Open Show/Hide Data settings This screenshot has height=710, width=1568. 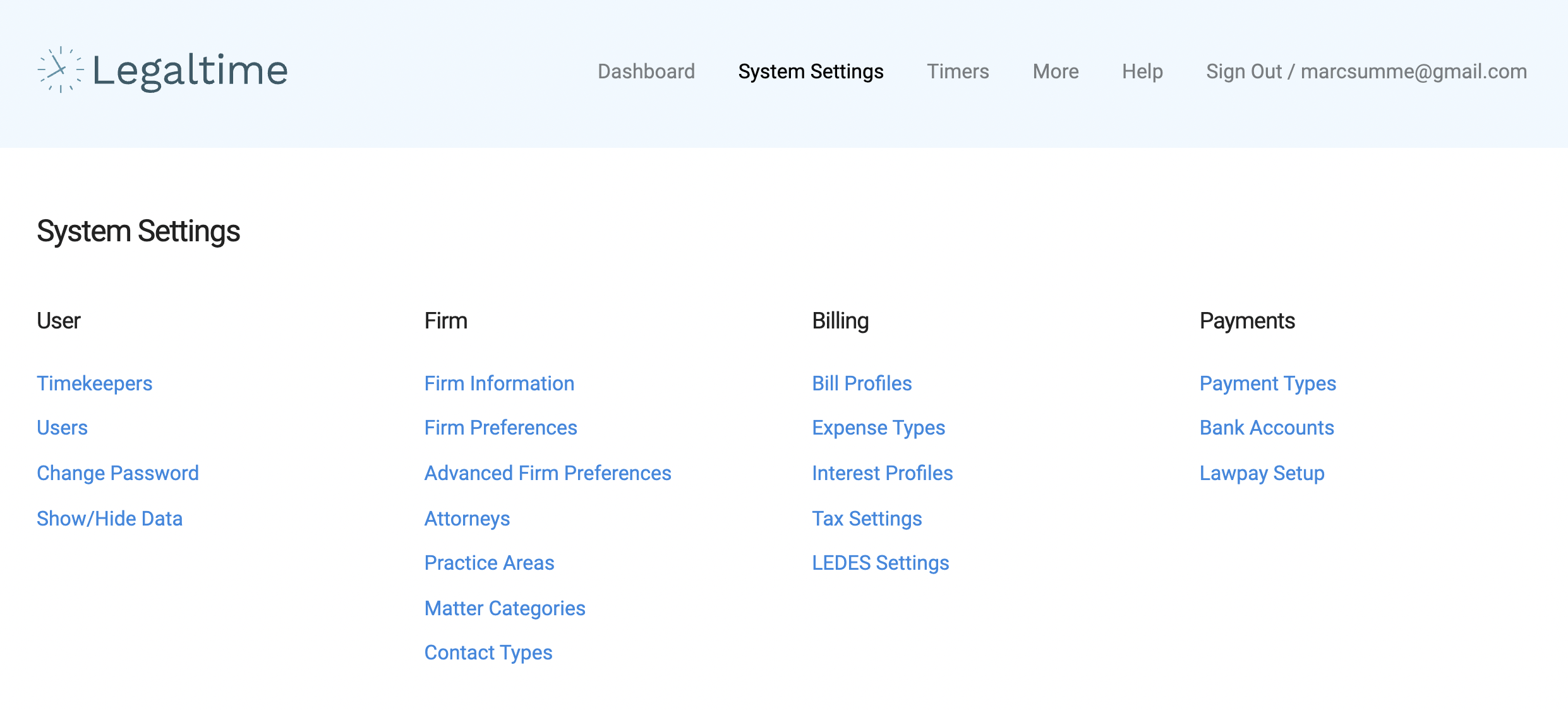109,519
